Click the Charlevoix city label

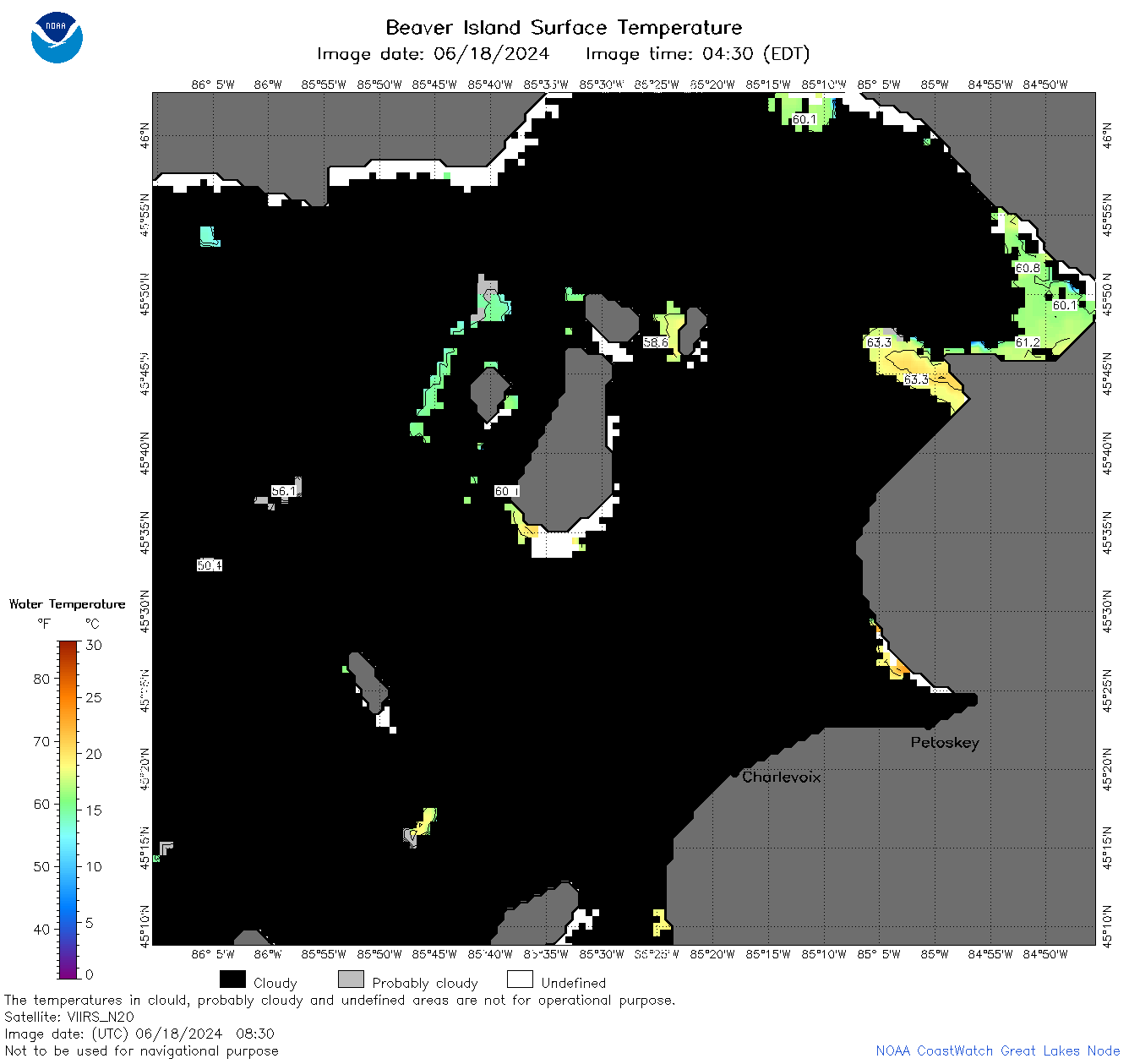tap(782, 777)
